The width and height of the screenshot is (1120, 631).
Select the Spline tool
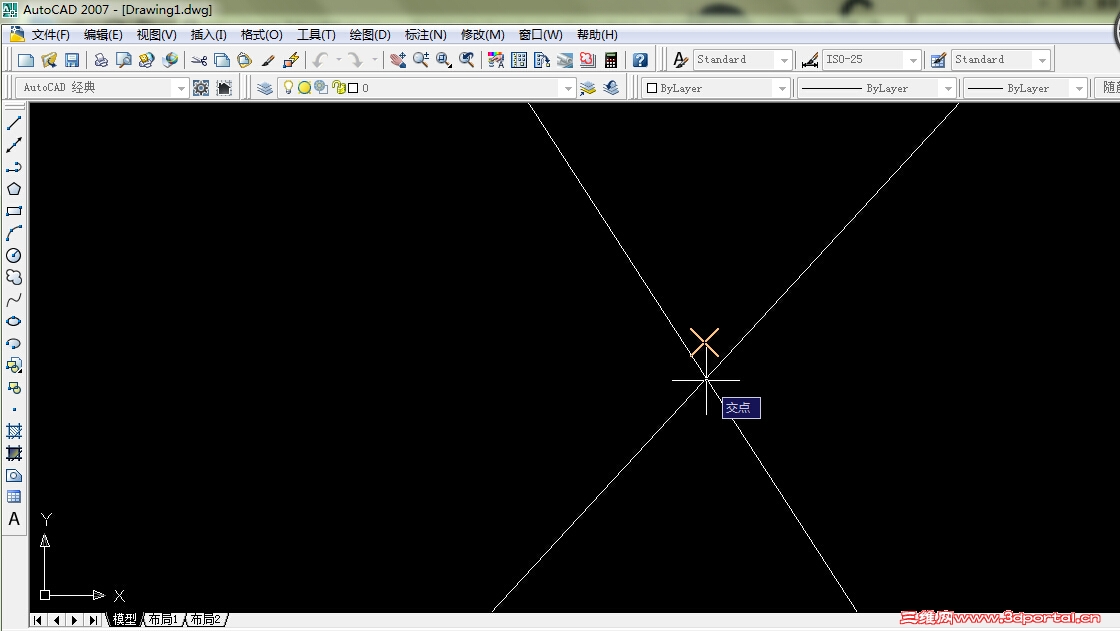[x=14, y=299]
